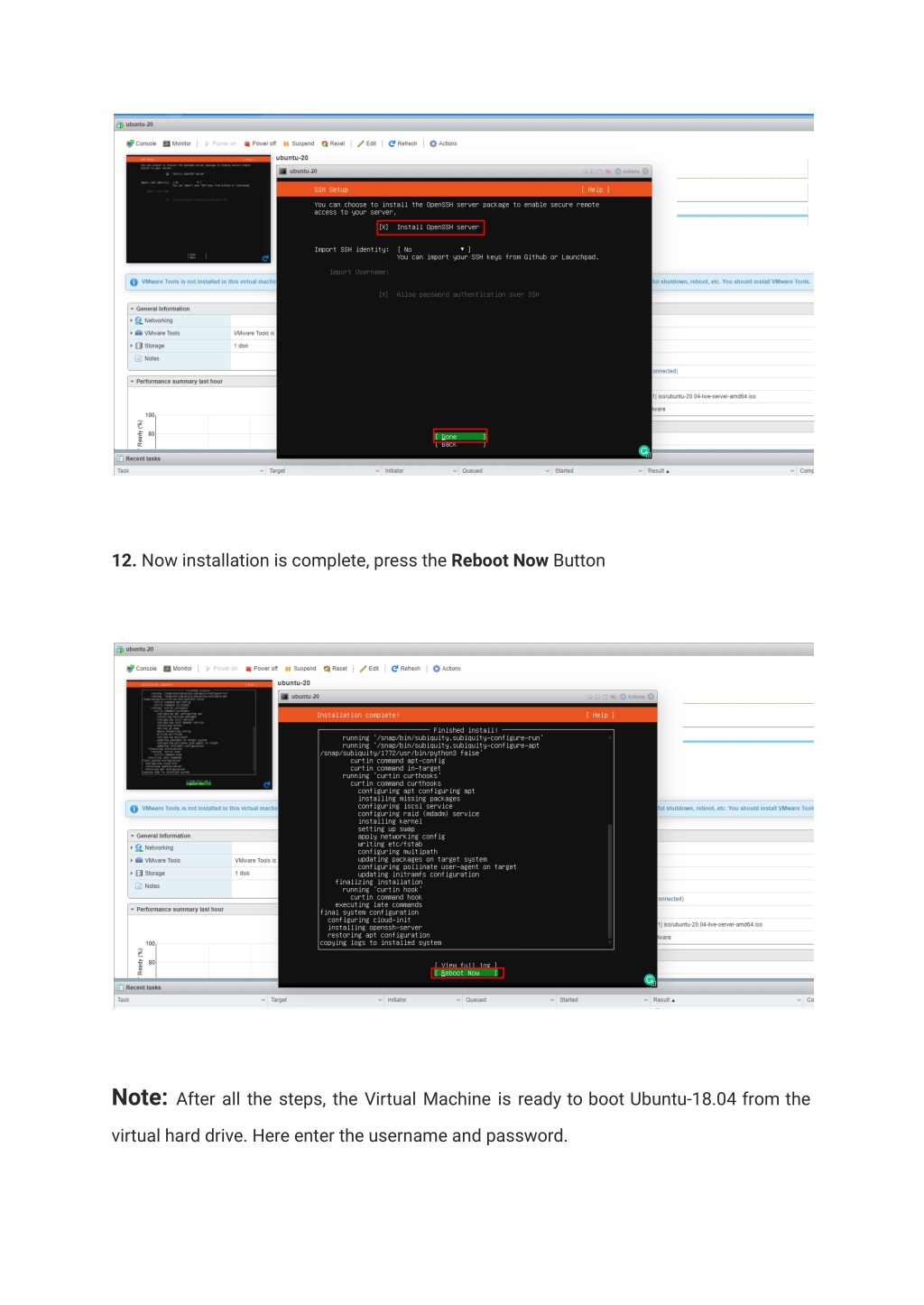Click the VMware Tools info icon, Installation complete screenshot

[134, 809]
